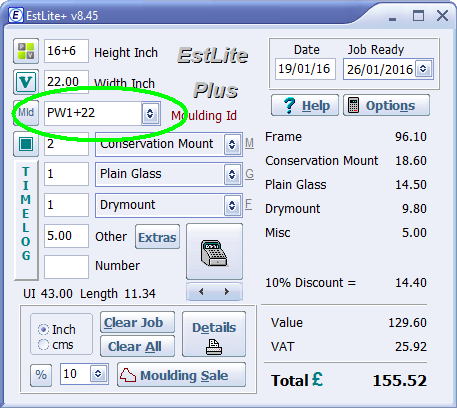Viewport: 457px width, 408px height.
Task: Click the 10% Discount amount 14.40
Action: click(x=411, y=283)
